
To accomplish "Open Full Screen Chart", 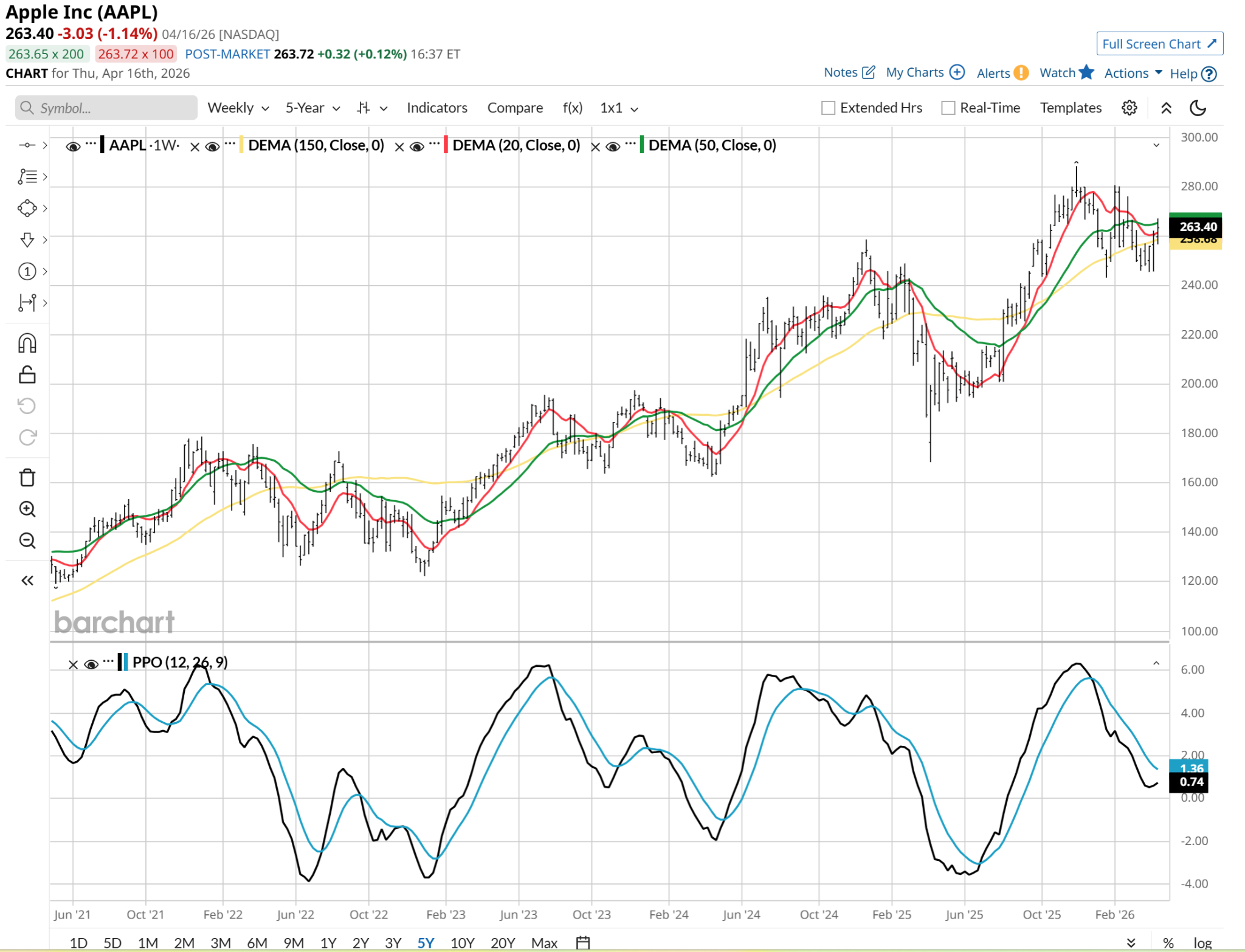I will pos(1159,44).
